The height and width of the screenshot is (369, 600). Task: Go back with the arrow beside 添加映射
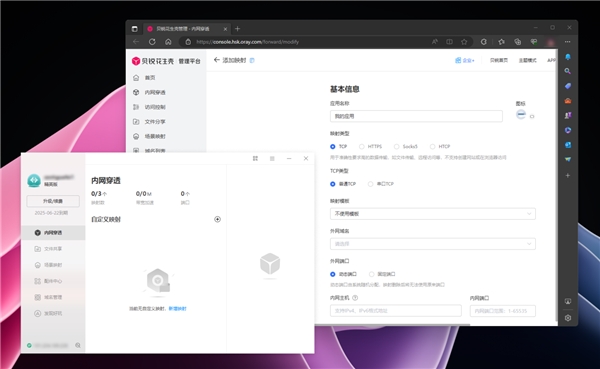[x=217, y=60]
